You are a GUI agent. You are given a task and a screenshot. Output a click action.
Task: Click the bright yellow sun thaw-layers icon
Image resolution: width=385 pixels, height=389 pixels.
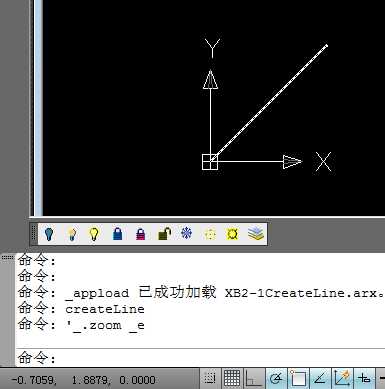pos(232,234)
